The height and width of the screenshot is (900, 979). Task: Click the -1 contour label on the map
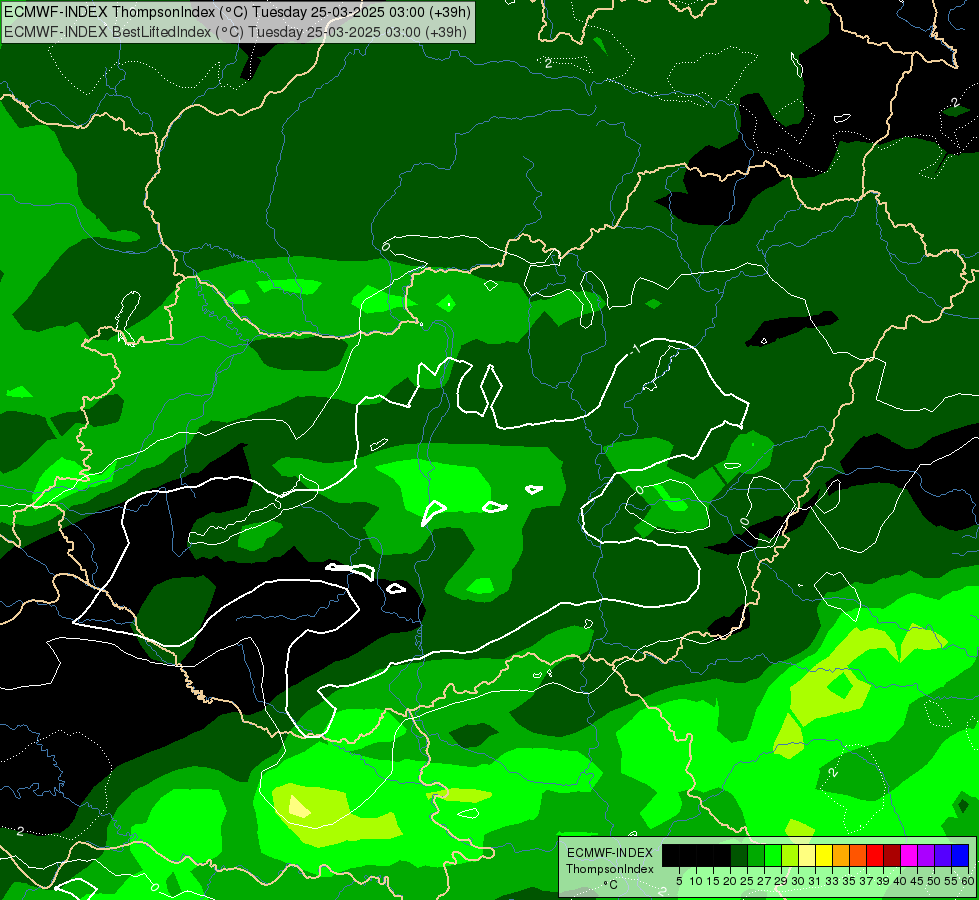[x=634, y=350]
